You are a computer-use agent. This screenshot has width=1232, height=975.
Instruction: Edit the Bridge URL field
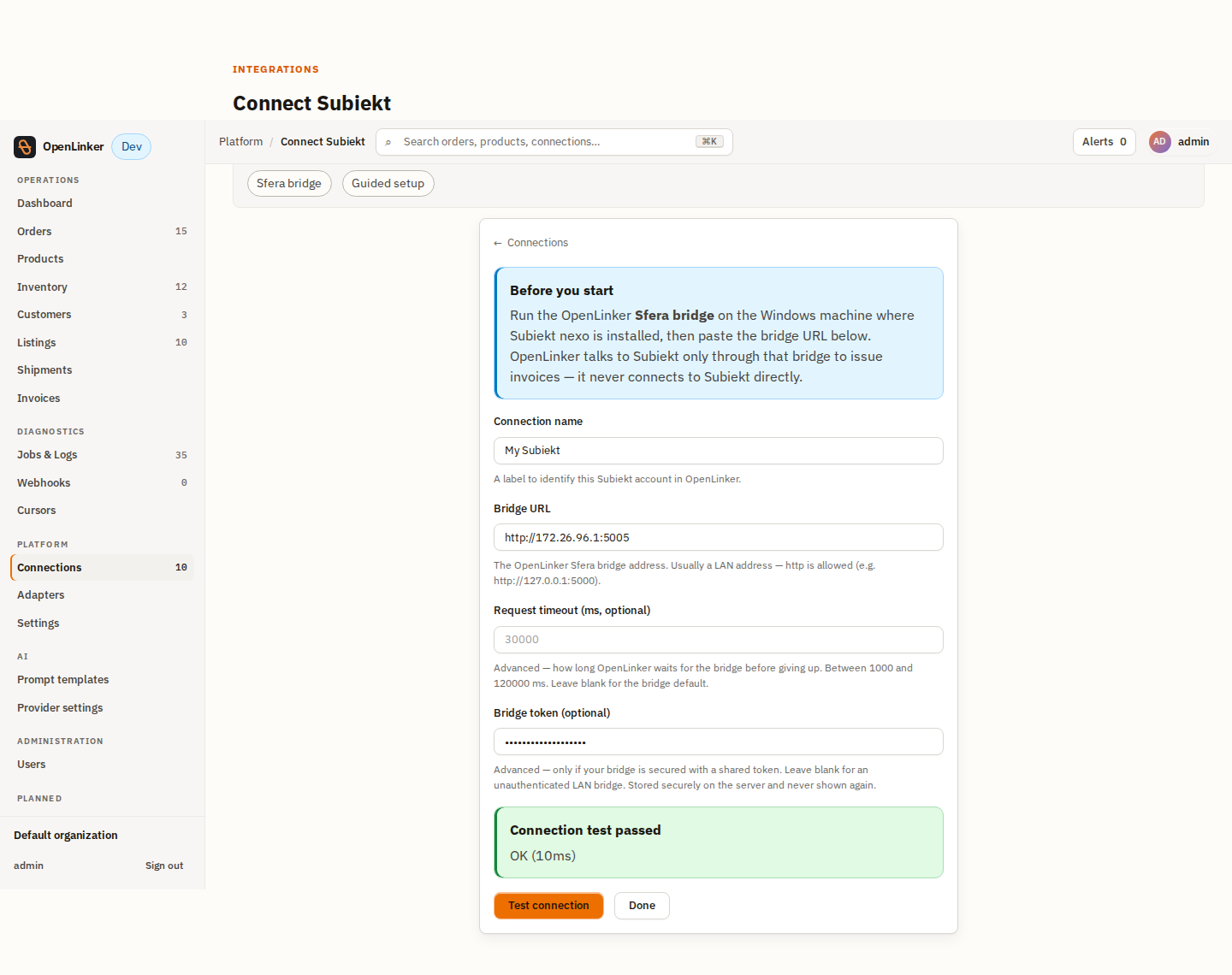[719, 537]
